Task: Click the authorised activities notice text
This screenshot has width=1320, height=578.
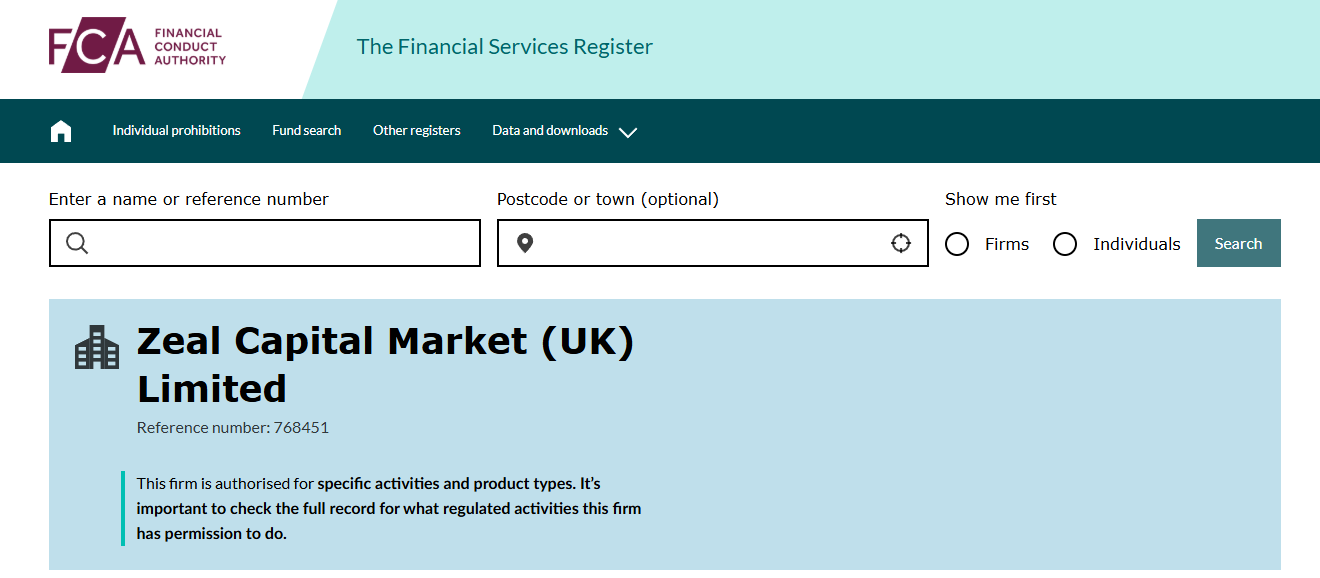Action: (389, 508)
